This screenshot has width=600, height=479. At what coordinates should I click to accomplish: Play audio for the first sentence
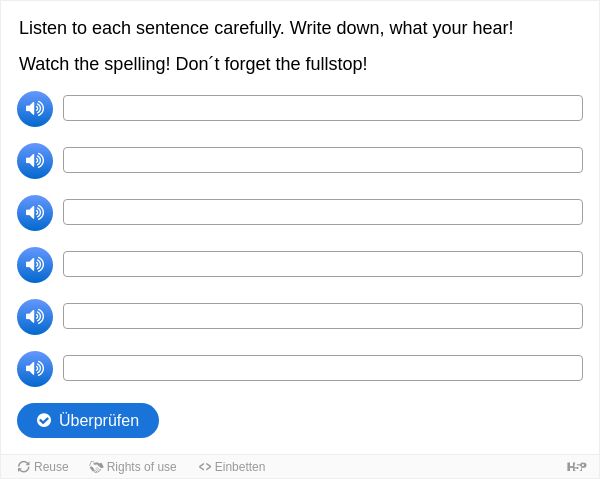pyautogui.click(x=35, y=109)
